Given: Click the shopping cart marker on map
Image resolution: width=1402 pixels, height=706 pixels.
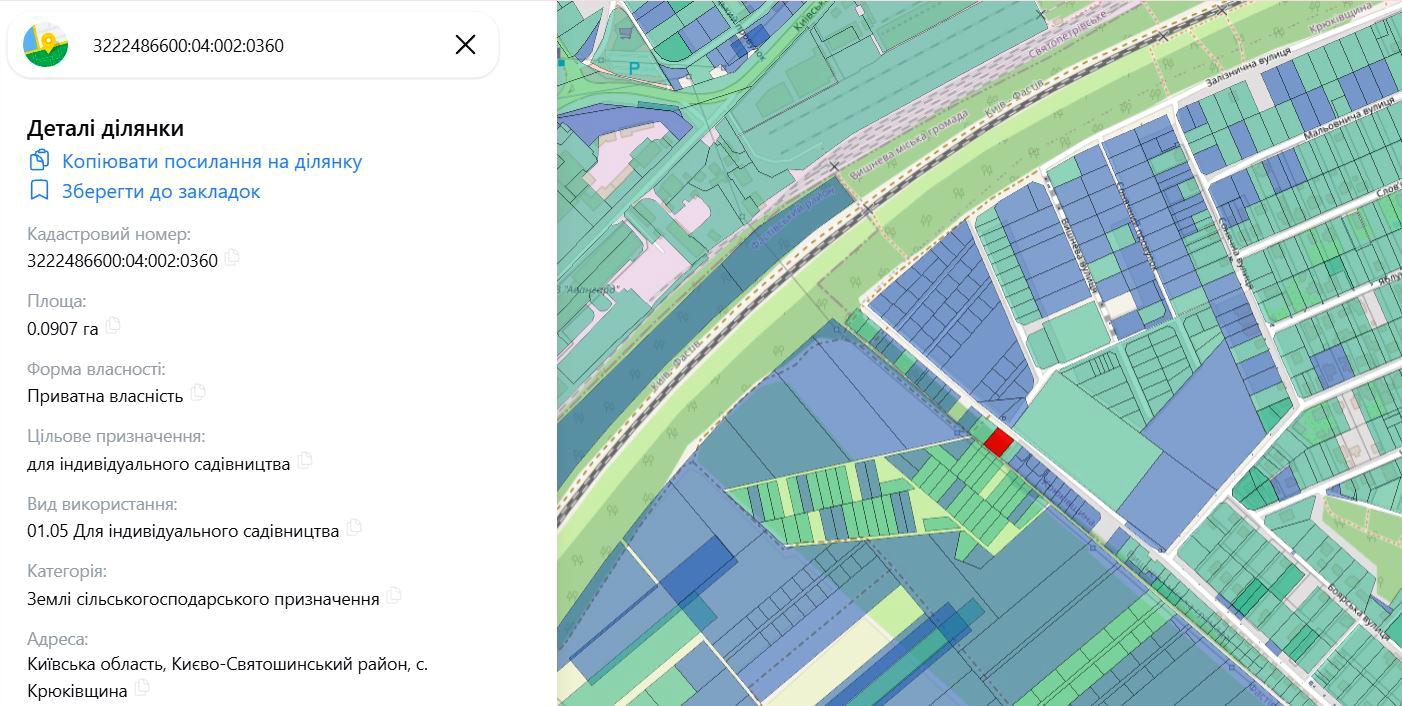Looking at the screenshot, I should click(626, 33).
